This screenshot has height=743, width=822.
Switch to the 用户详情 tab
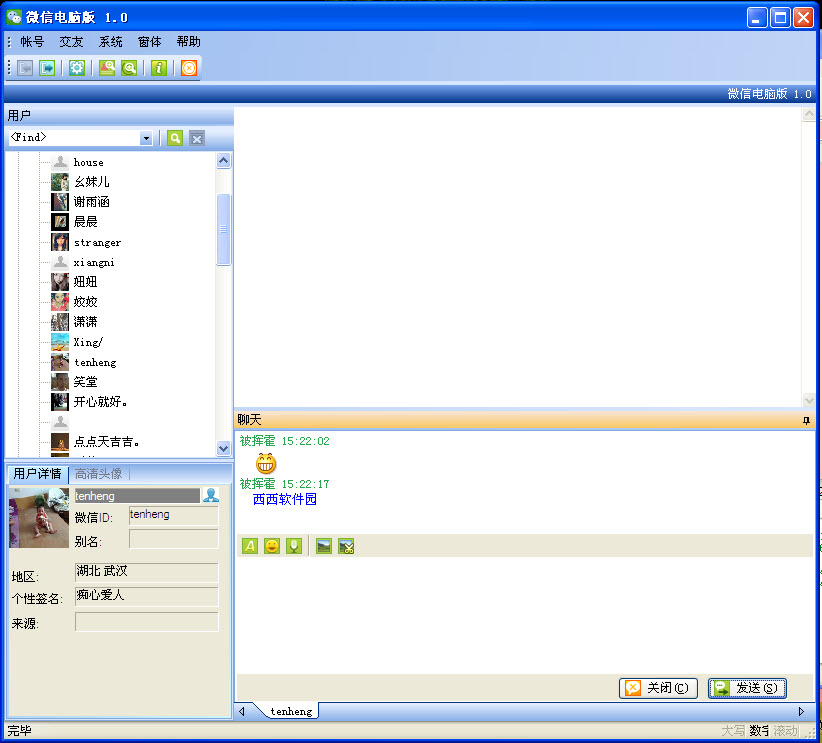click(x=37, y=474)
